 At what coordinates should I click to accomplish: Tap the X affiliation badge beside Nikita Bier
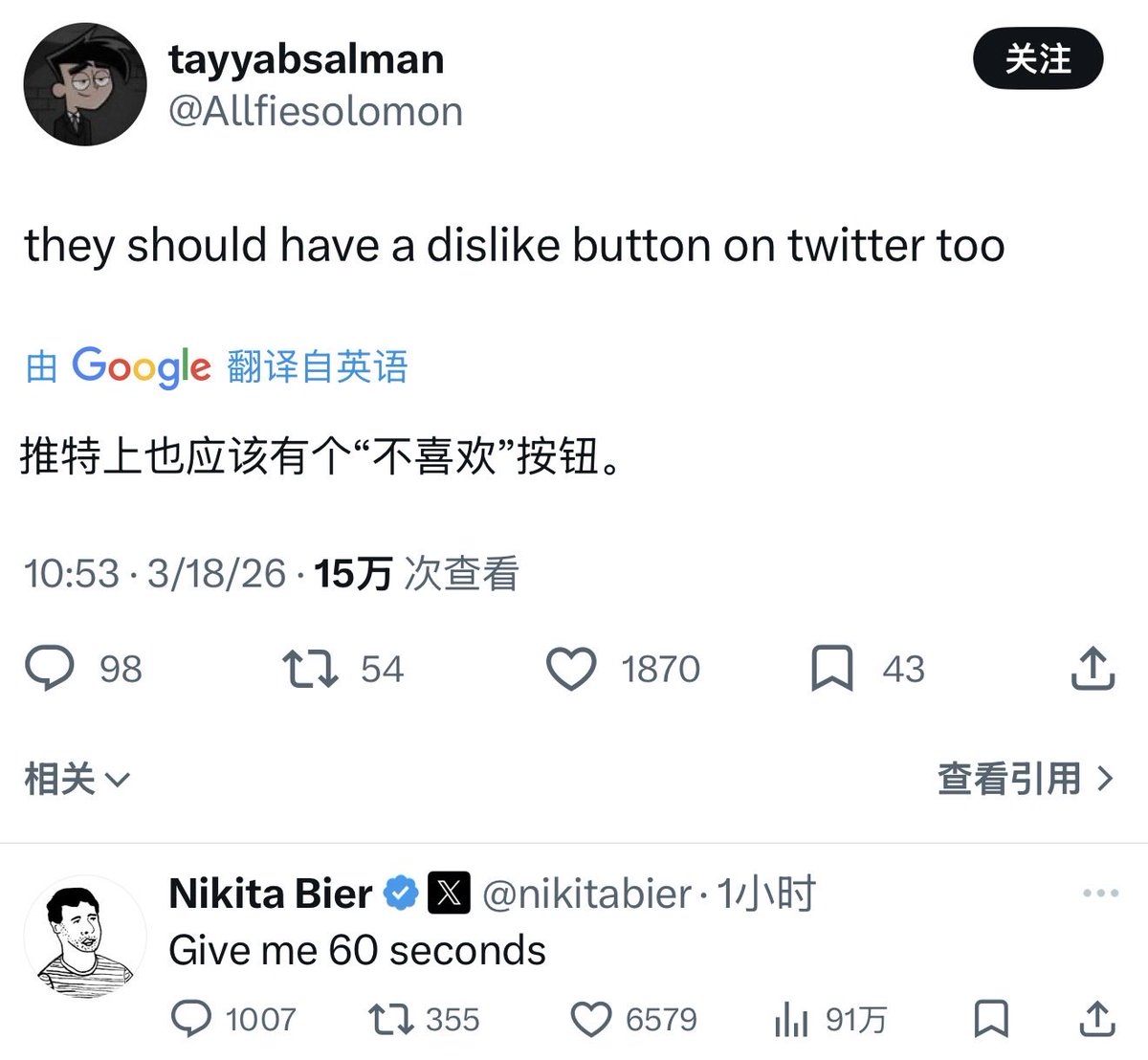449,894
